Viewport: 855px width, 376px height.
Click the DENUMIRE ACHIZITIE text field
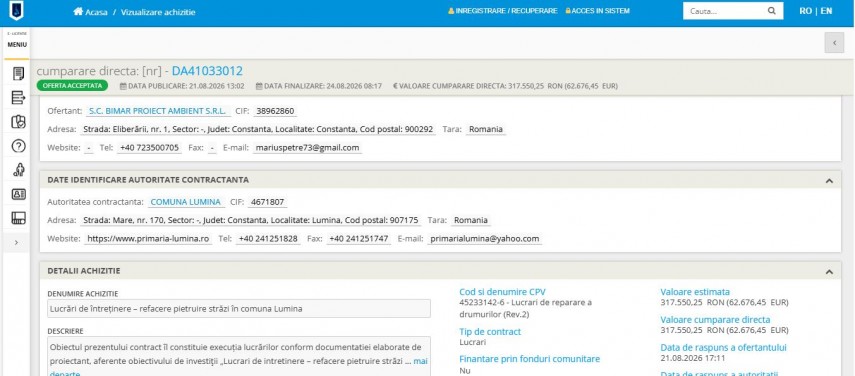pyautogui.click(x=239, y=308)
